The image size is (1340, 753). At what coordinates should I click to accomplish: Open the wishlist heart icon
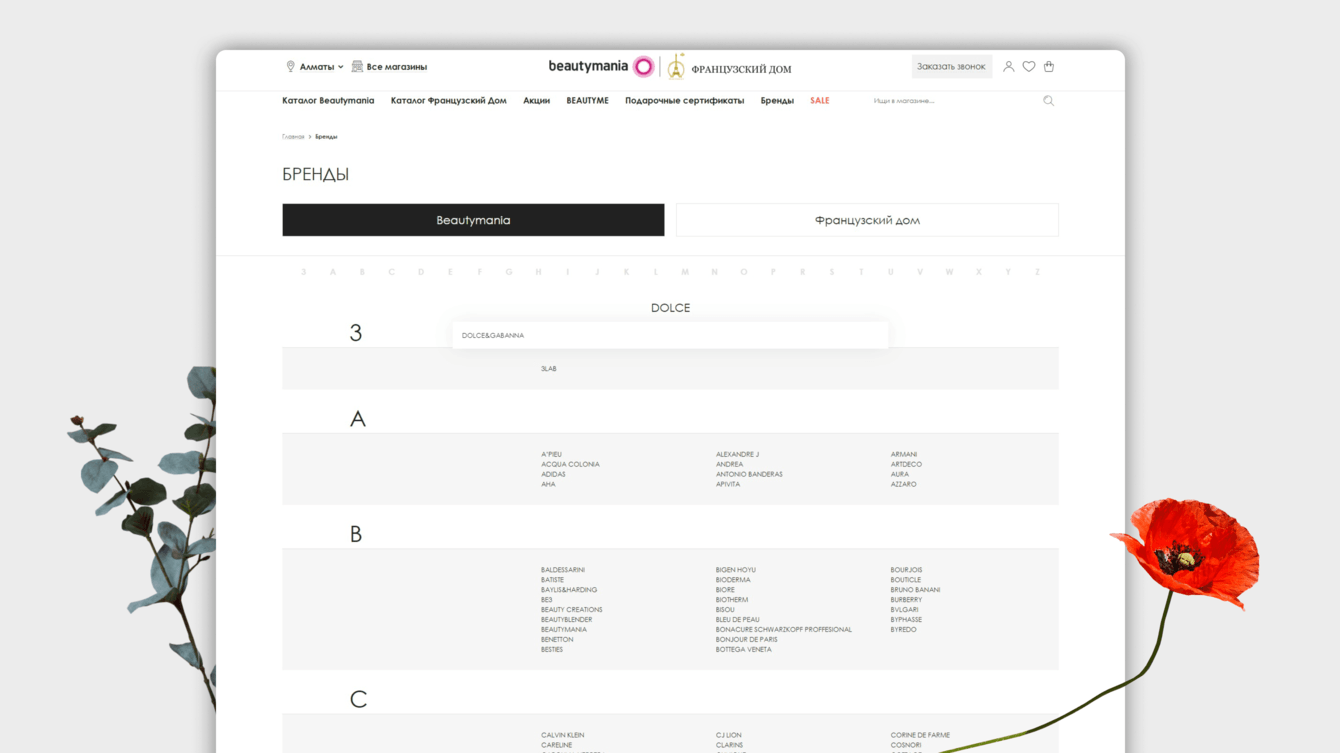1028,67
